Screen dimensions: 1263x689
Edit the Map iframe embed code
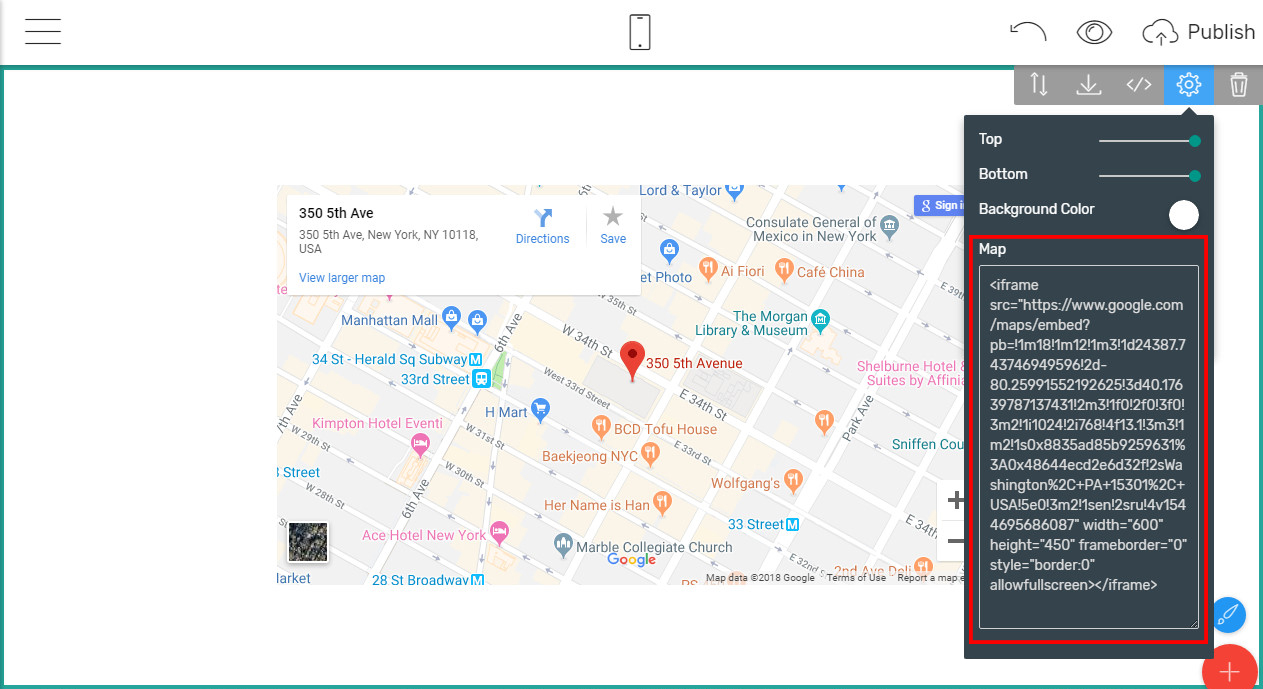(1088, 440)
